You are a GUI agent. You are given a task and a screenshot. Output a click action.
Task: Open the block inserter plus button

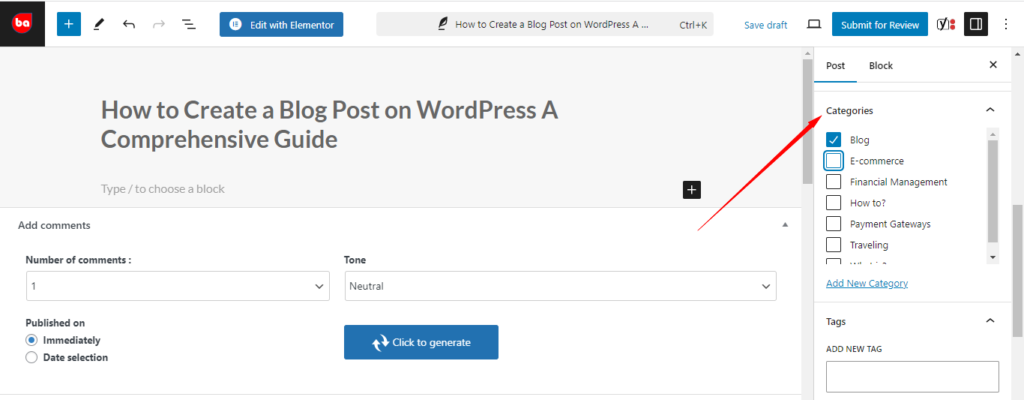(69, 25)
